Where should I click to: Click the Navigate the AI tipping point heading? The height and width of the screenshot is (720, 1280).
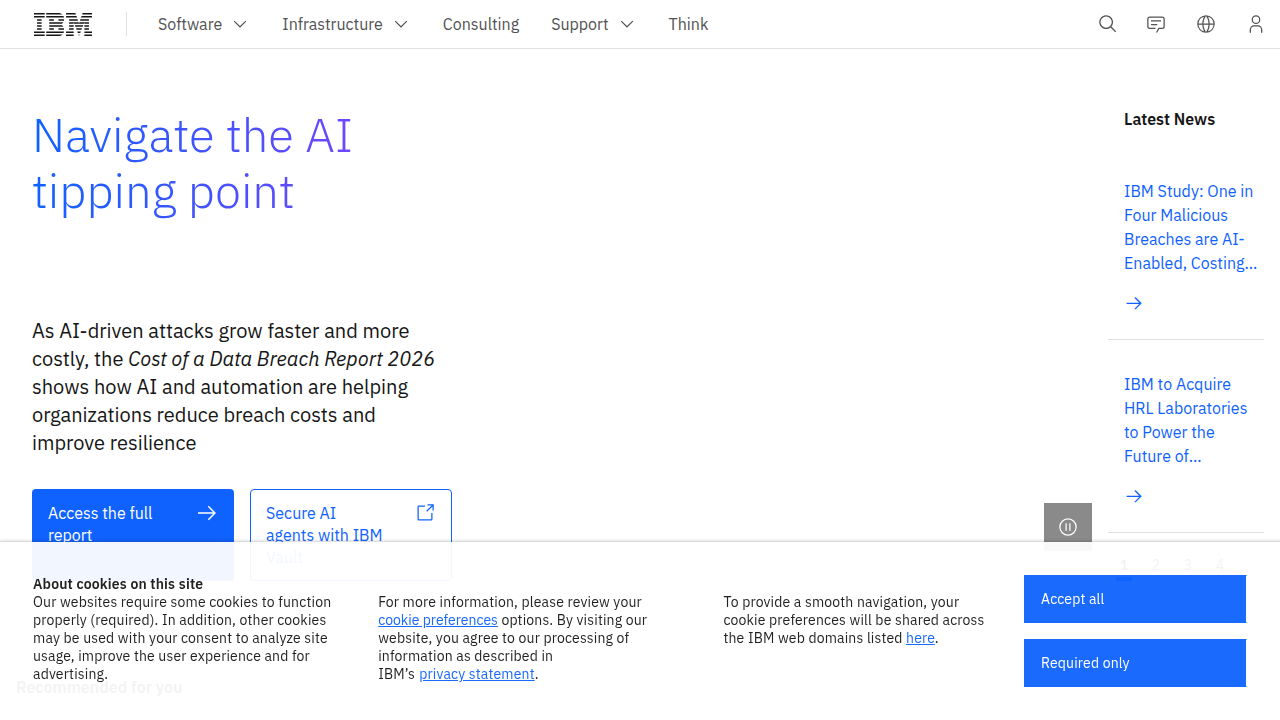pos(193,164)
